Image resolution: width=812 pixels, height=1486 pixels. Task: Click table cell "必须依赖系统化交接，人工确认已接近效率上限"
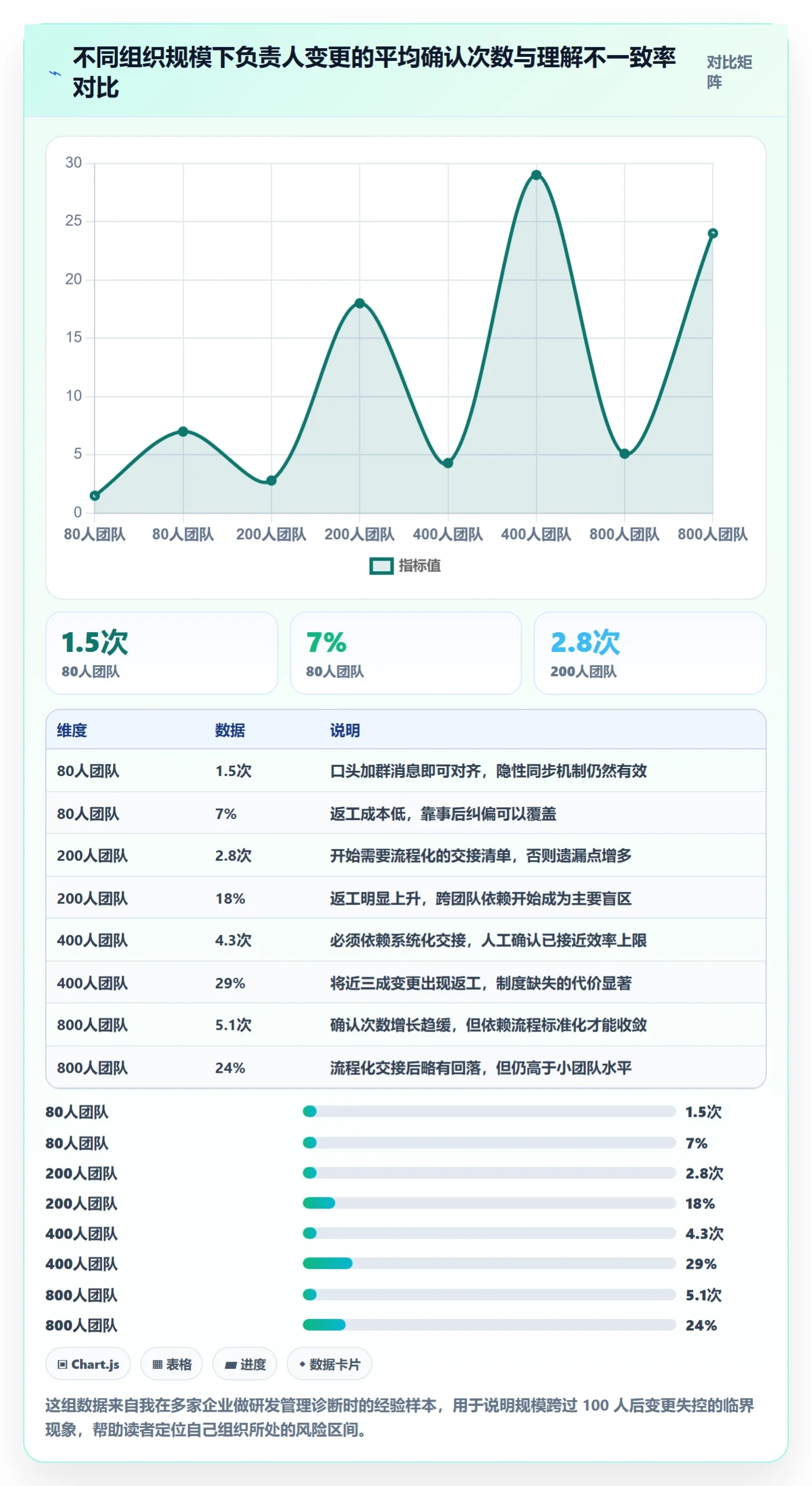click(489, 940)
